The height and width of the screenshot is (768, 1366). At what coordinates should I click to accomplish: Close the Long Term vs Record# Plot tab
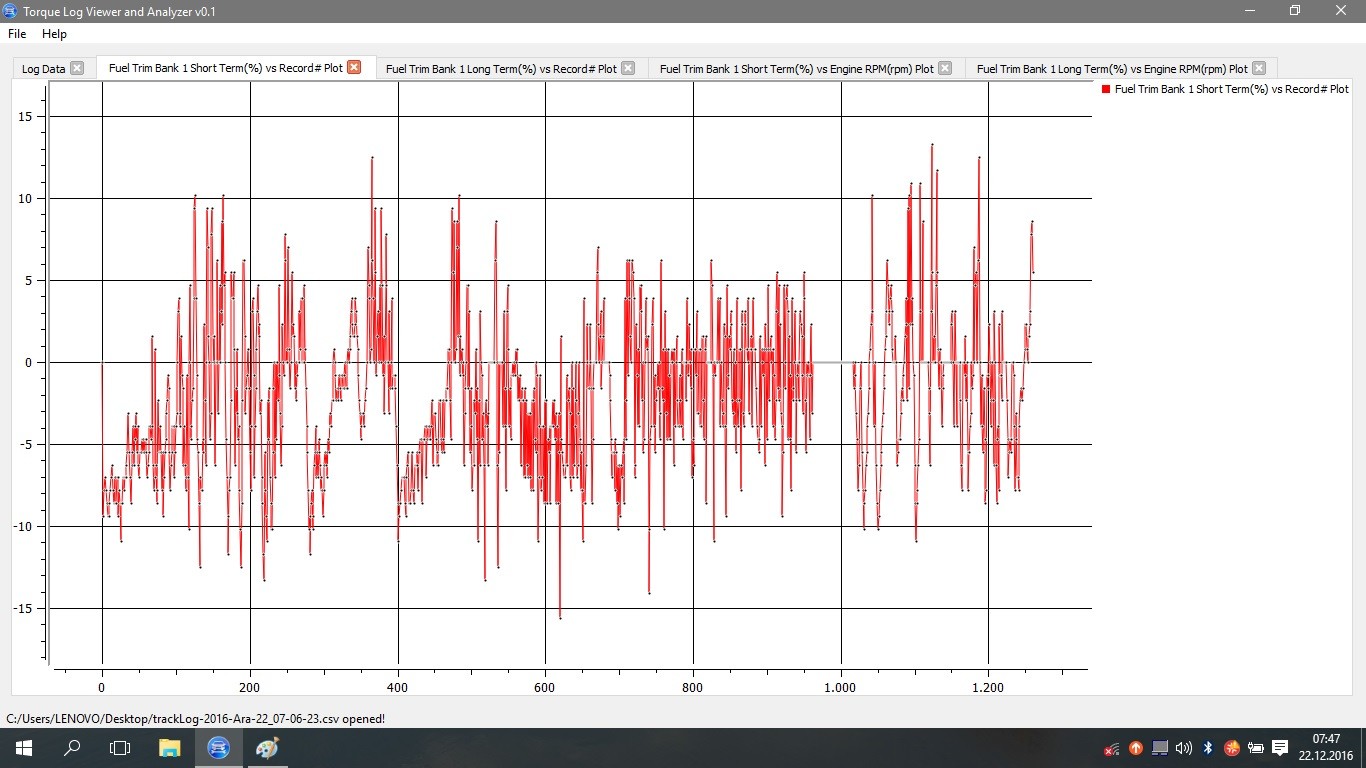[x=628, y=68]
